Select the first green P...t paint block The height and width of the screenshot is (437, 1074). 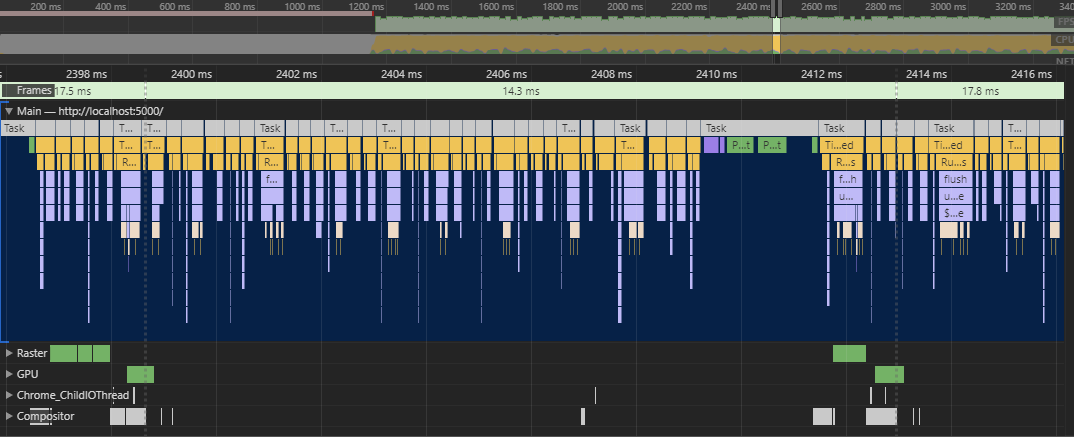click(x=741, y=145)
